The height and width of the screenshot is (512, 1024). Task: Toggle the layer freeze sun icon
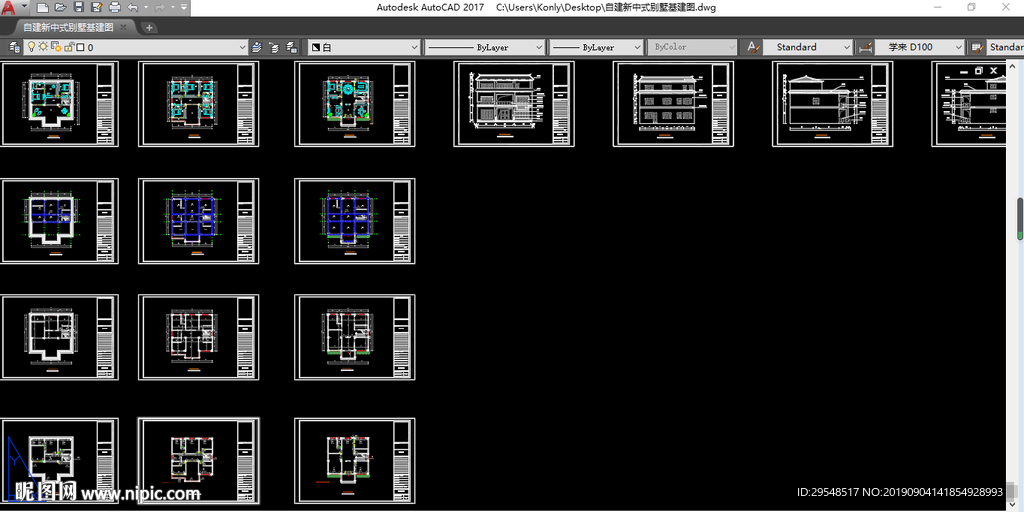[43, 47]
